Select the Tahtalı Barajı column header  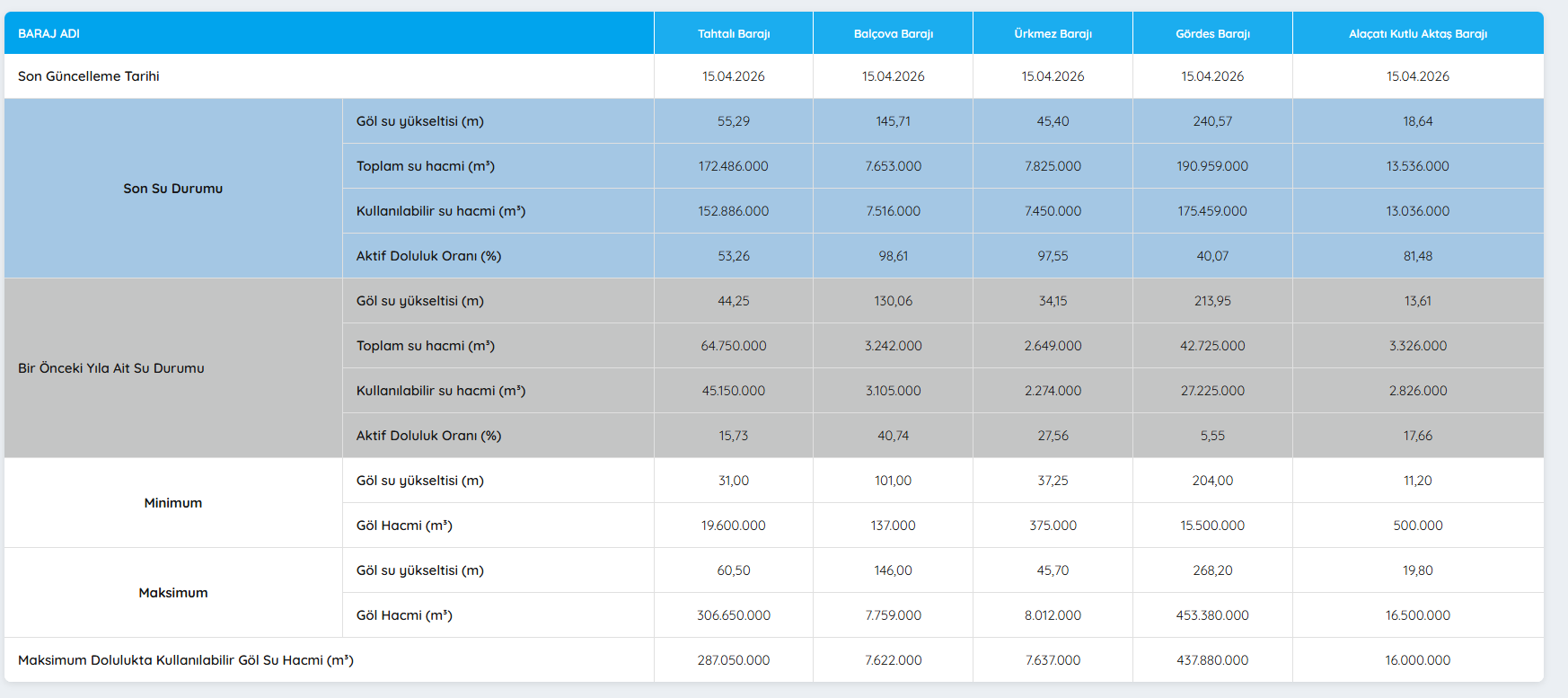tap(734, 33)
